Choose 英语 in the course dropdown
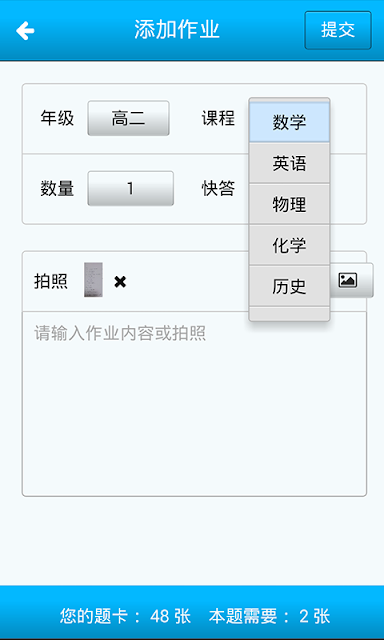Screen dimensions: 384x640 tap(289, 164)
